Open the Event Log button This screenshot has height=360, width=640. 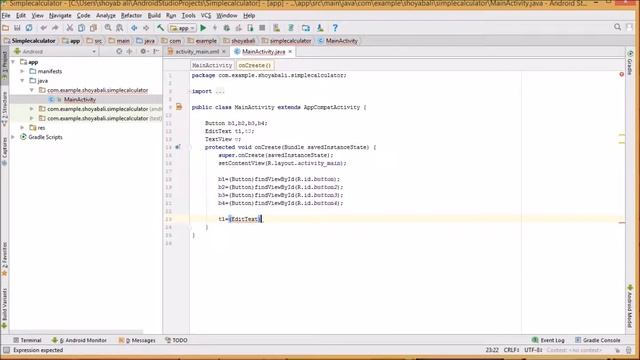pyautogui.click(x=548, y=340)
